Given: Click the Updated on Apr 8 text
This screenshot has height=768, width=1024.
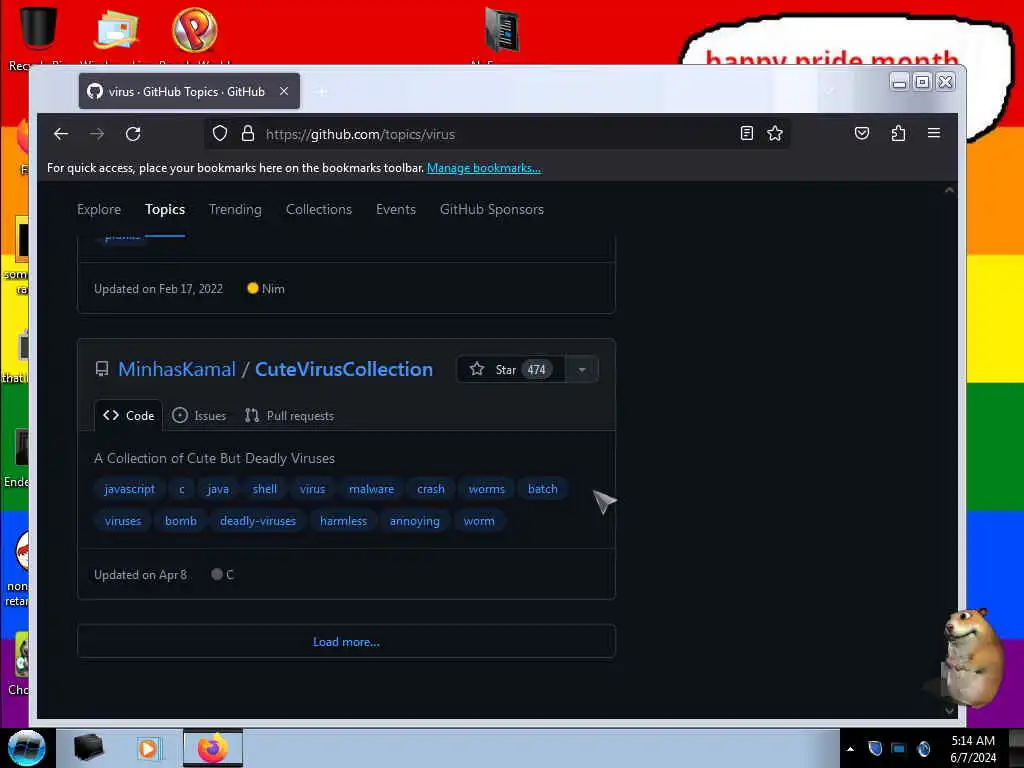Looking at the screenshot, I should tap(140, 575).
